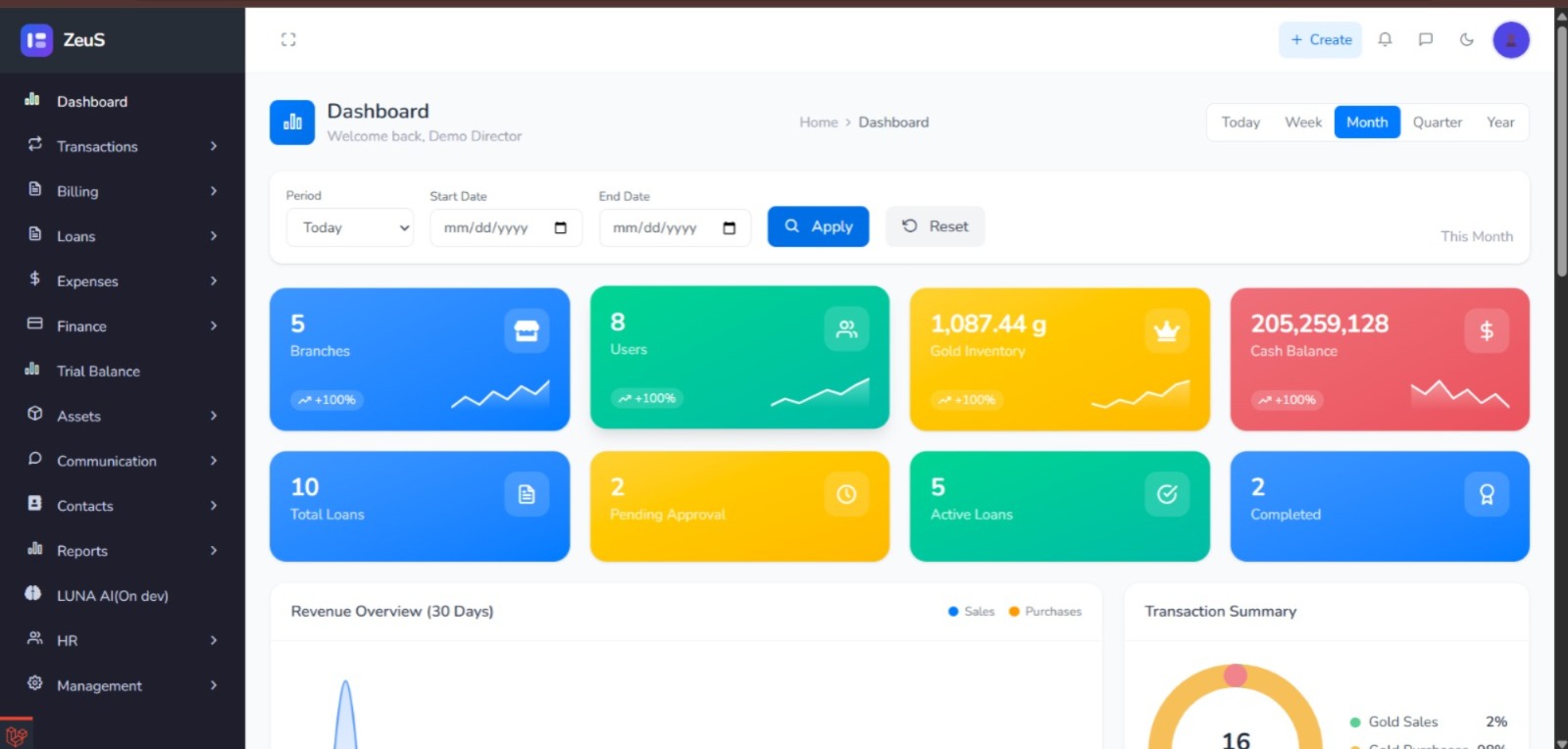Click the Management gear icon

[35, 682]
